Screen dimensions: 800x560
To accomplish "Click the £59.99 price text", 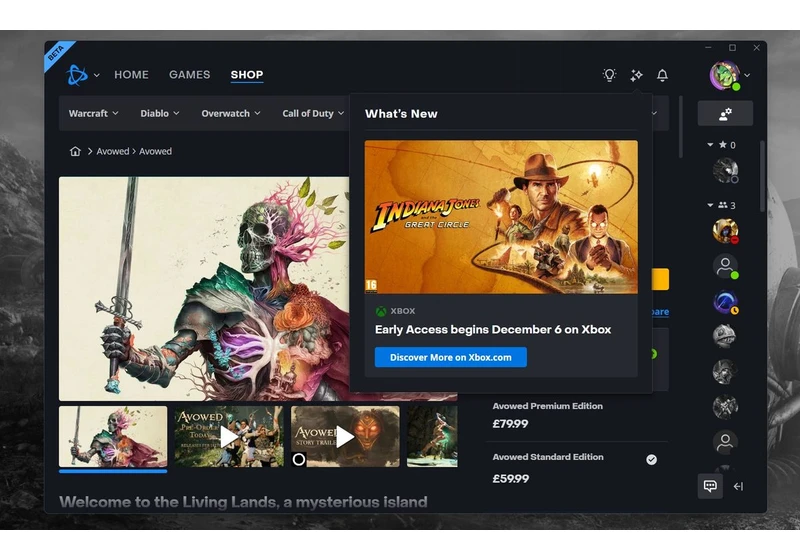I will [x=511, y=478].
